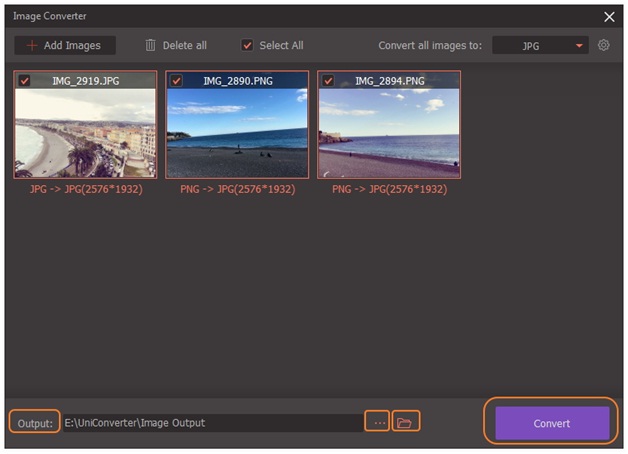
Task: Click the Output label
Action: [x=35, y=423]
